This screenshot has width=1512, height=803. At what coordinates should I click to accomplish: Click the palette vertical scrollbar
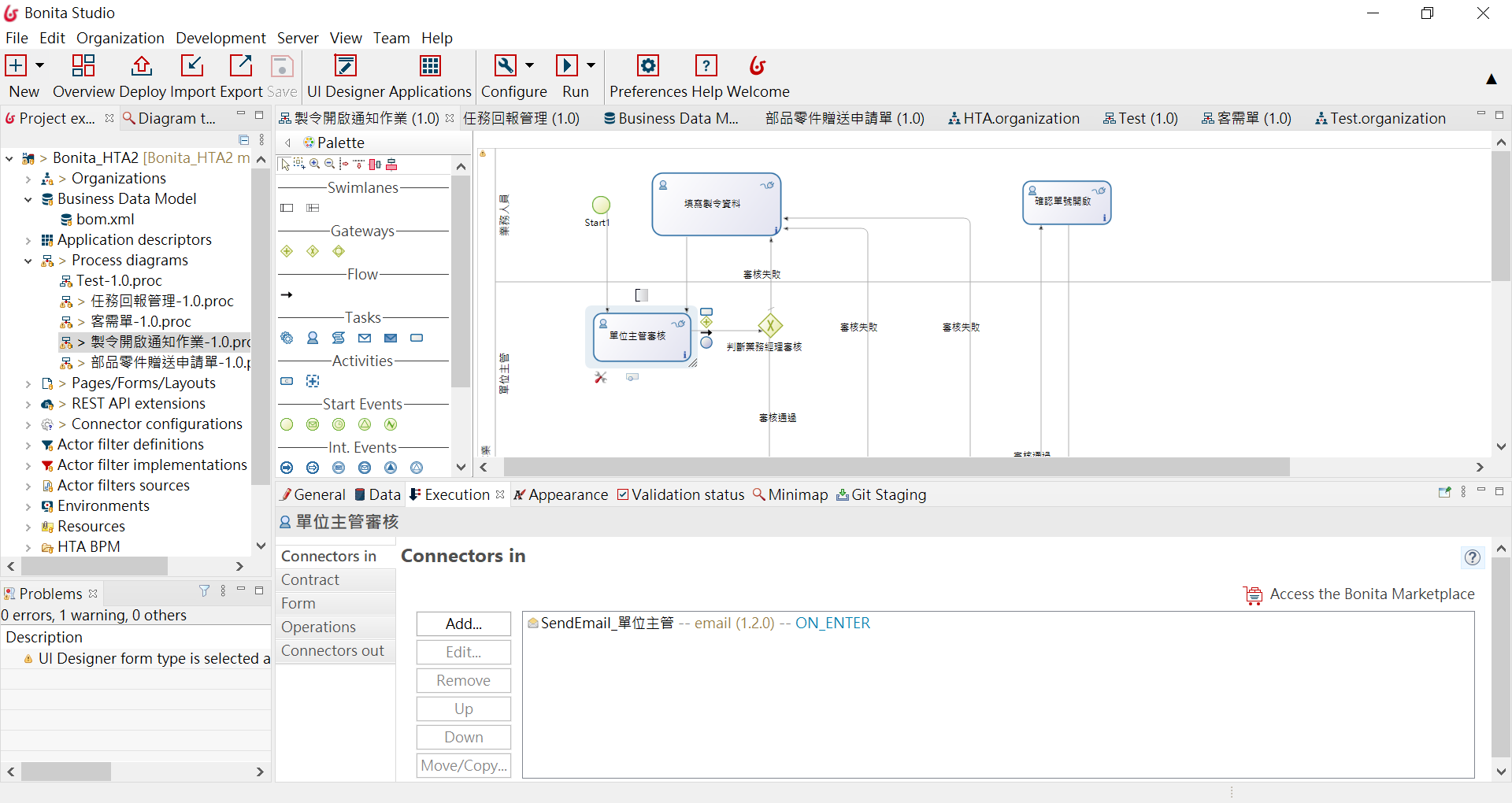pos(461,281)
